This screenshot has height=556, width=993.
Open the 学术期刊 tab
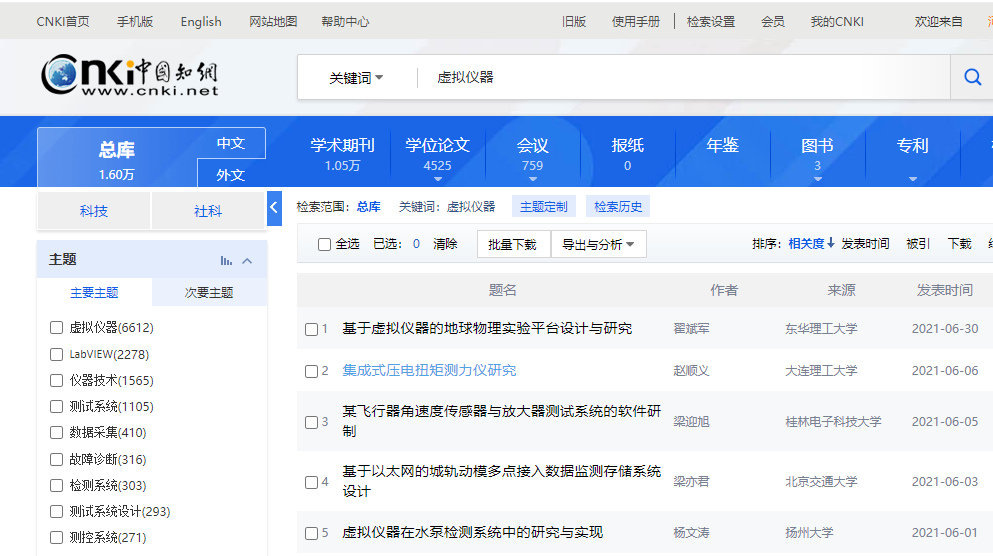point(343,154)
